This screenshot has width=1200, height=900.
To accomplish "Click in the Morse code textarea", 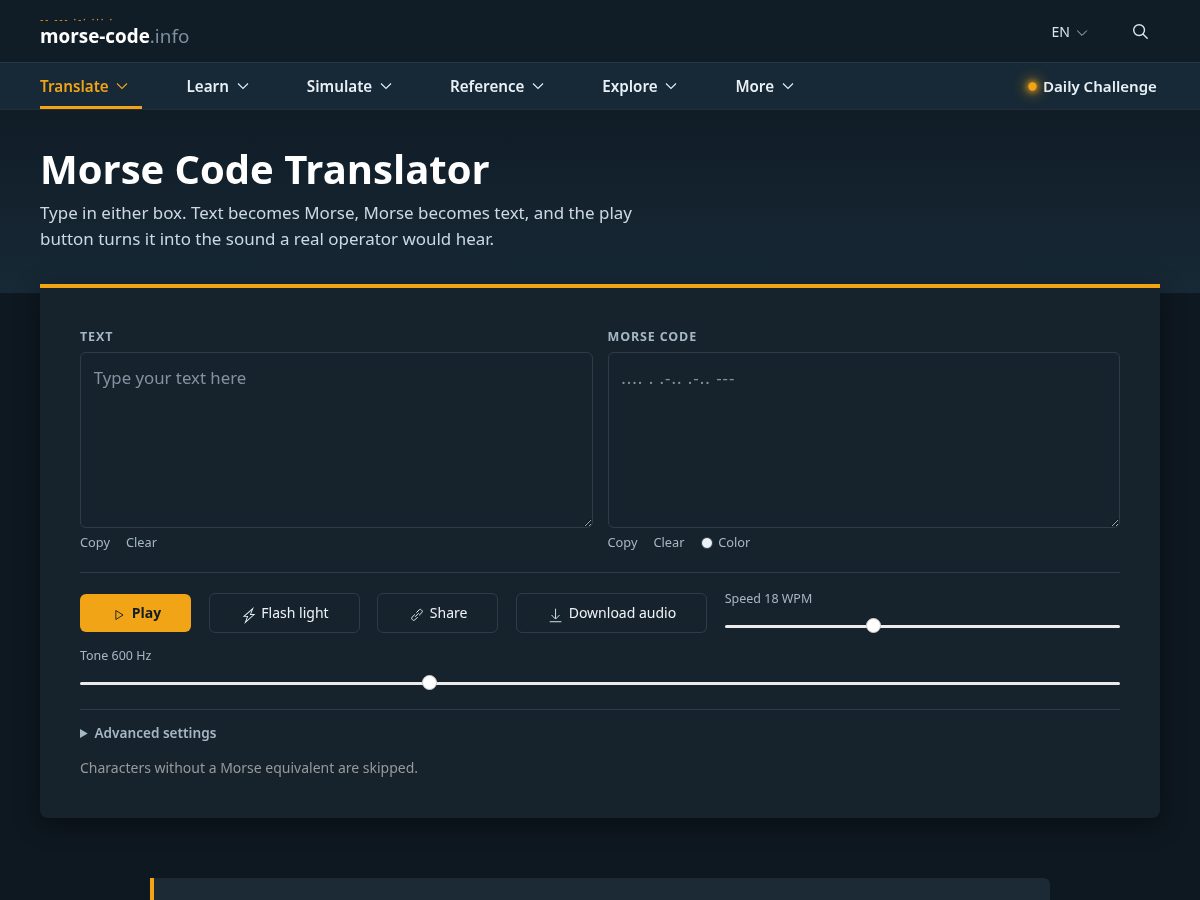I will point(864,440).
